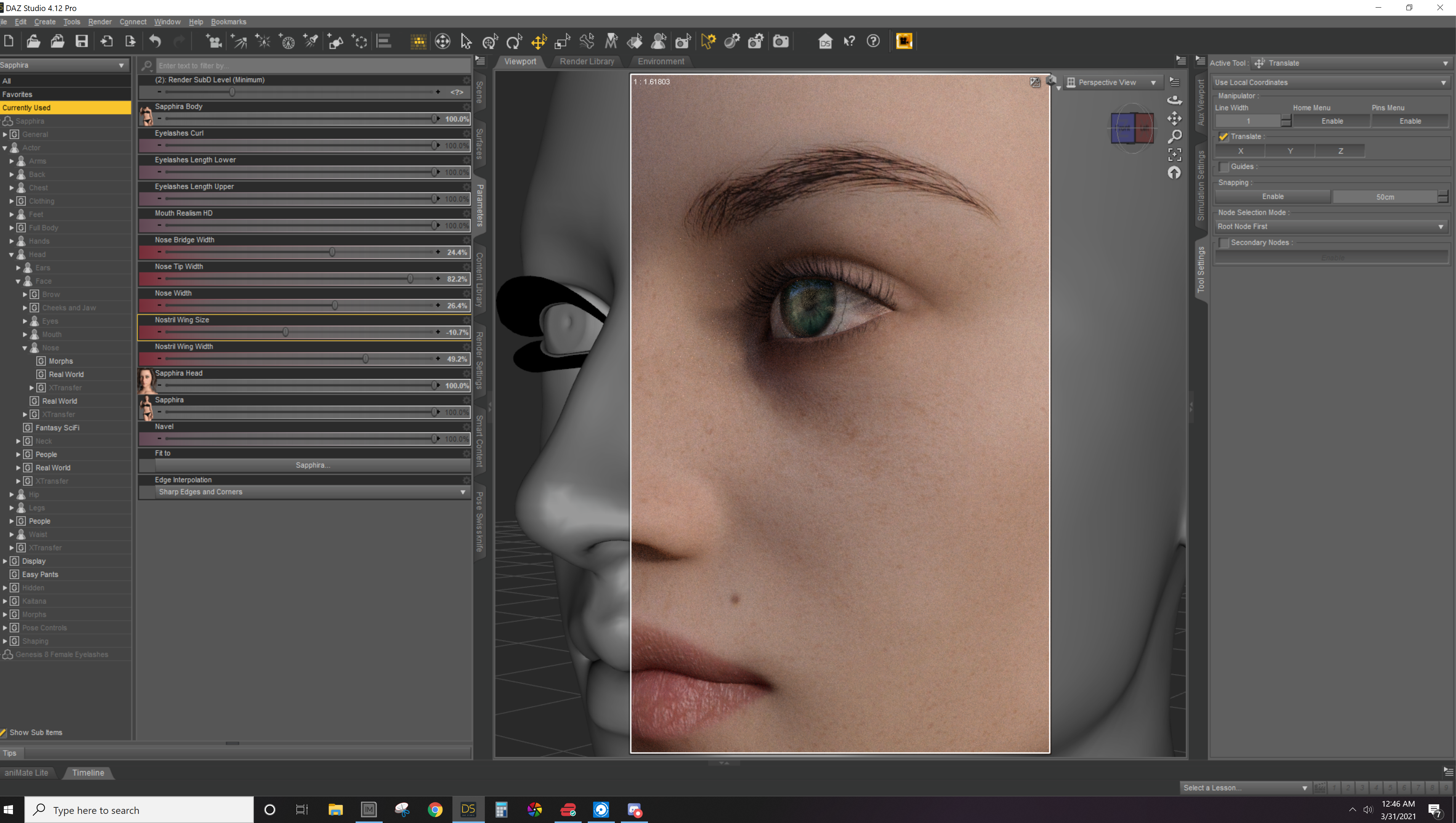Open the Render menu
Image resolution: width=1456 pixels, height=823 pixels.
coord(99,21)
